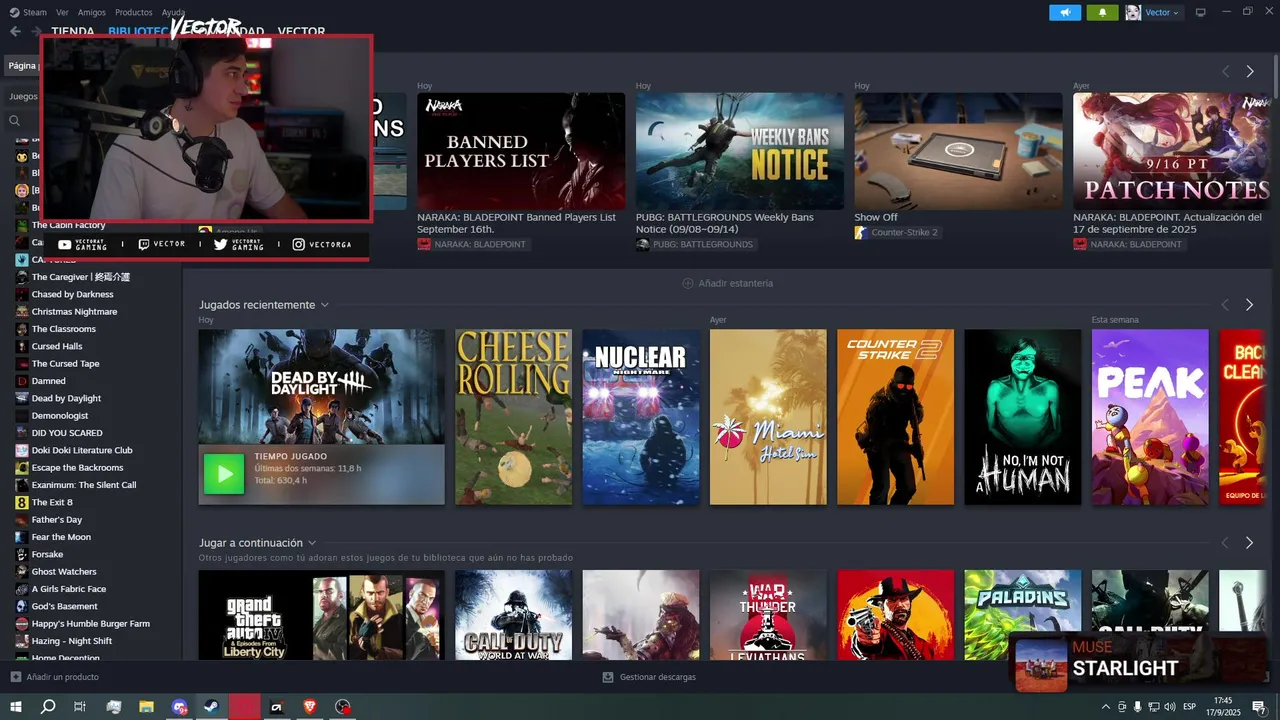Open the blue announcements megaphone button

(1065, 12)
